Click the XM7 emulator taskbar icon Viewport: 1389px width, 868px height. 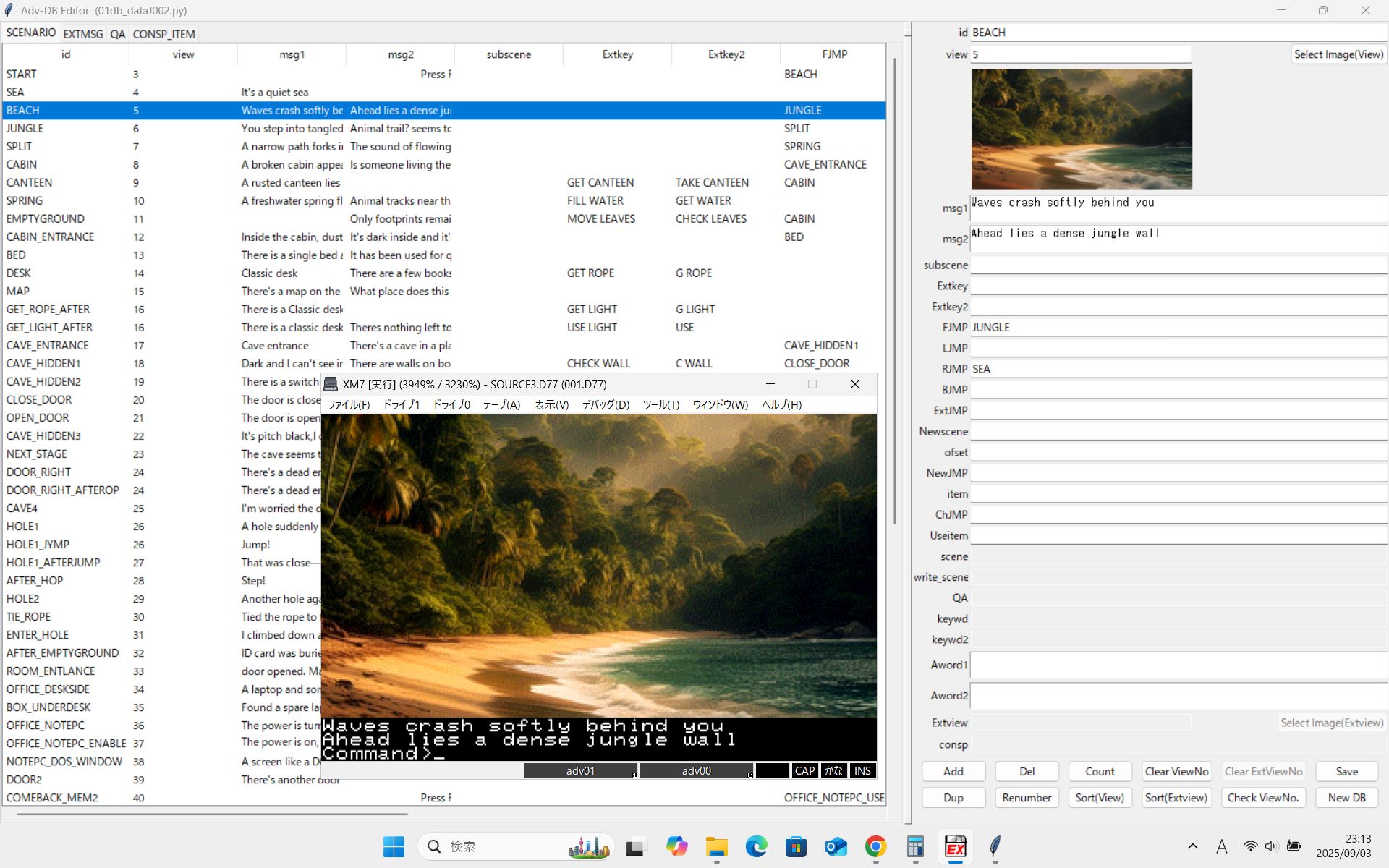click(x=955, y=846)
